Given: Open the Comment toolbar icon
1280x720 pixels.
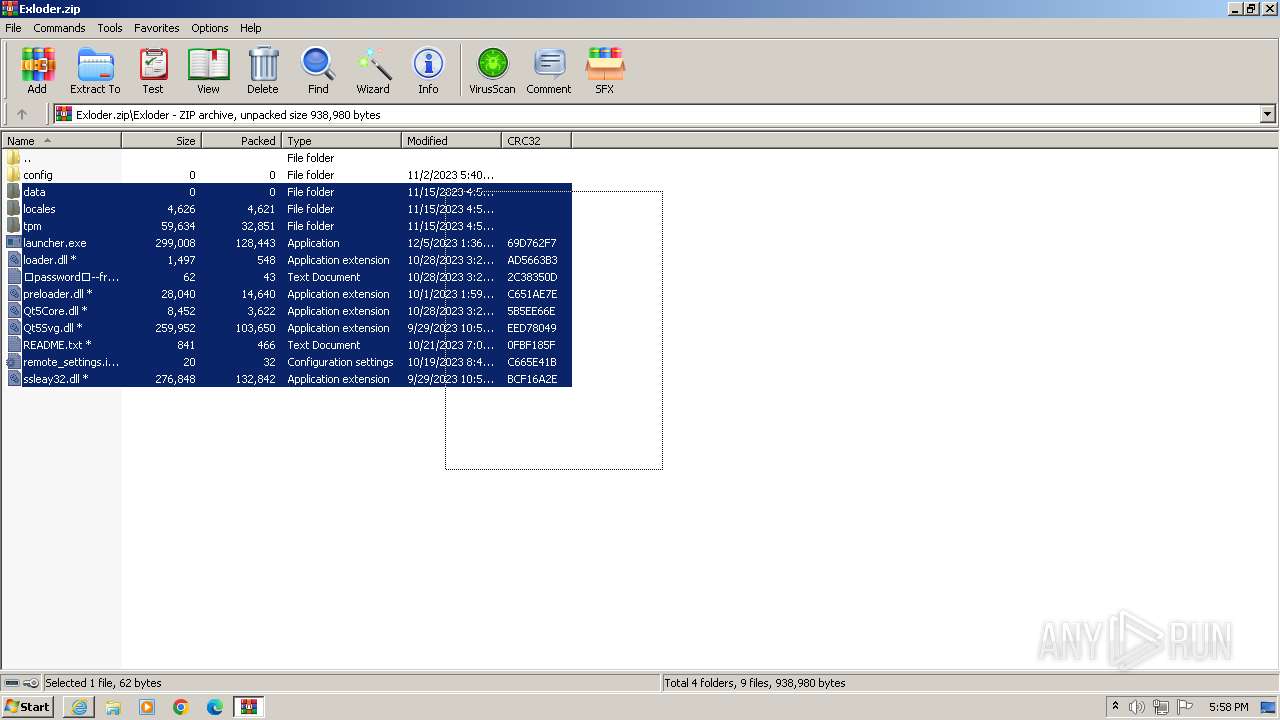Looking at the screenshot, I should tap(549, 70).
